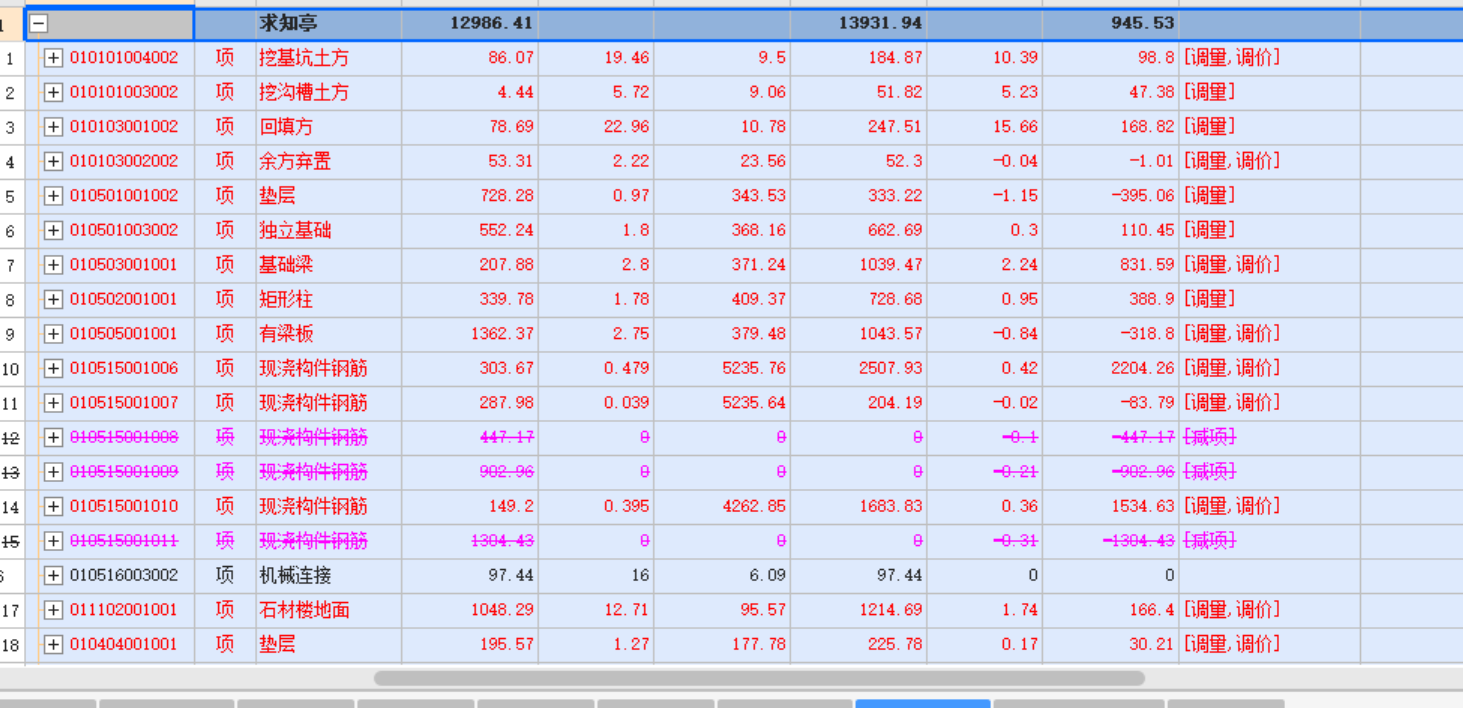Expand item 010404001001 垫层
Image resolution: width=1463 pixels, height=708 pixels.
pyautogui.click(x=53, y=644)
